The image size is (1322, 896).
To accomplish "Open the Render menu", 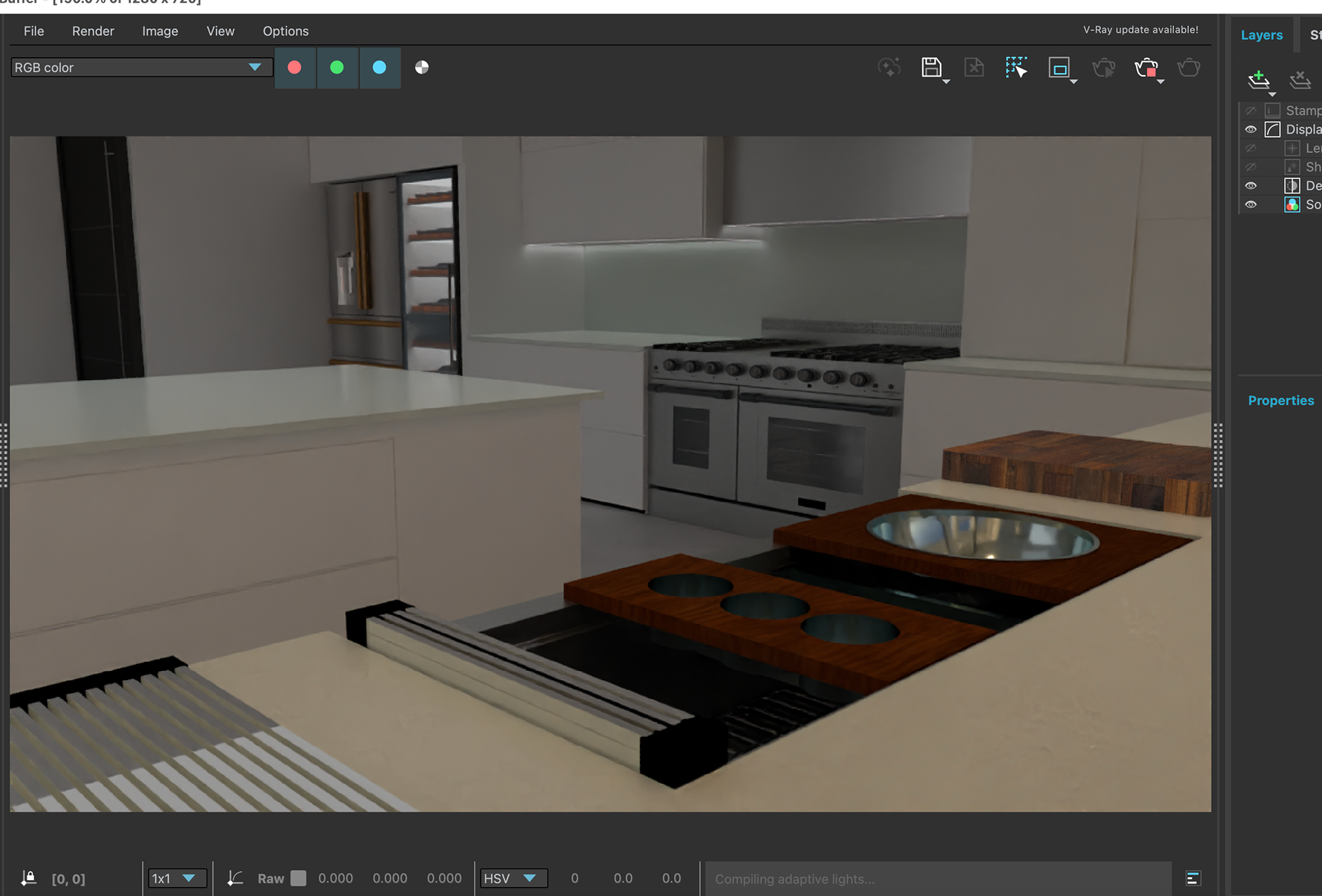I will click(93, 31).
